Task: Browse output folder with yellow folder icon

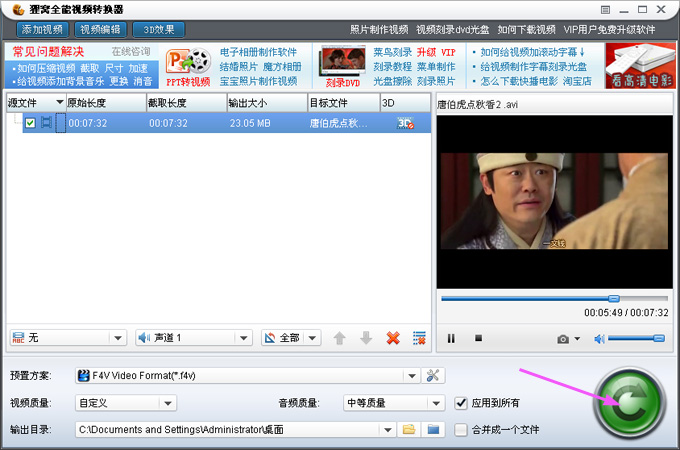Action: 408,430
